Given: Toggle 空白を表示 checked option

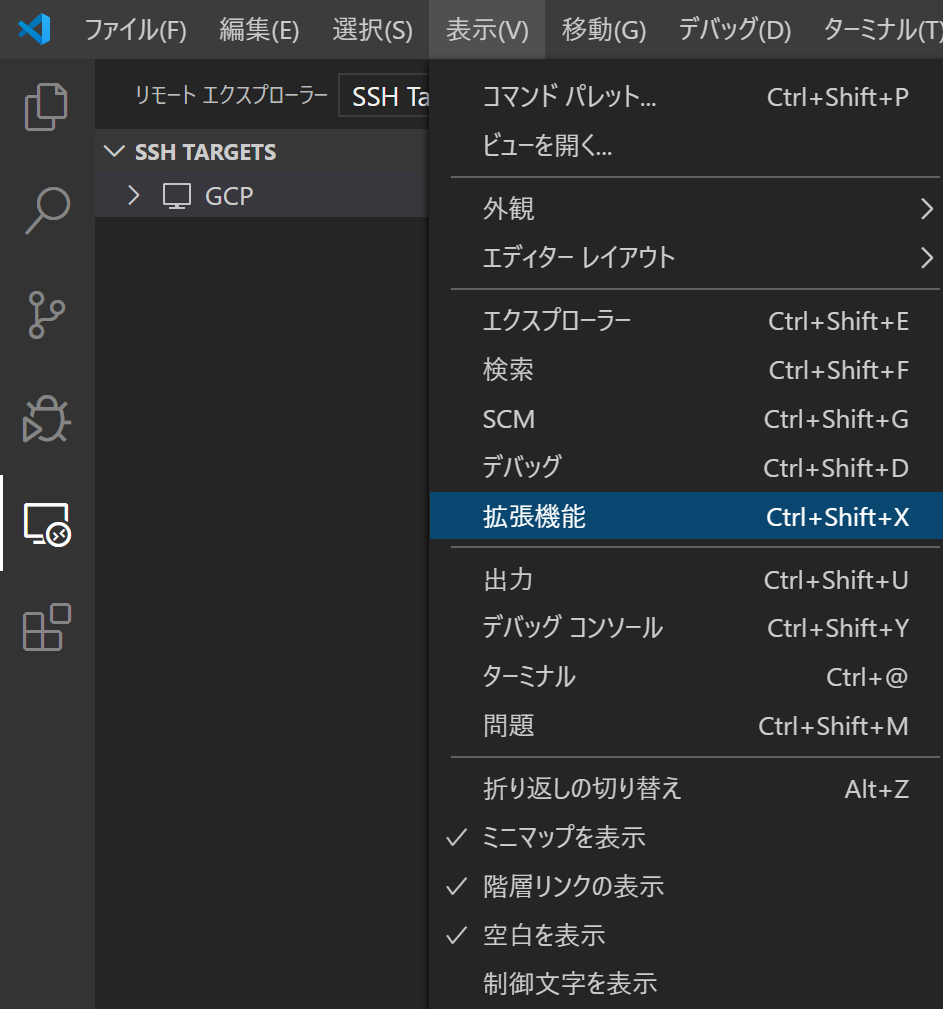Looking at the screenshot, I should 544,936.
